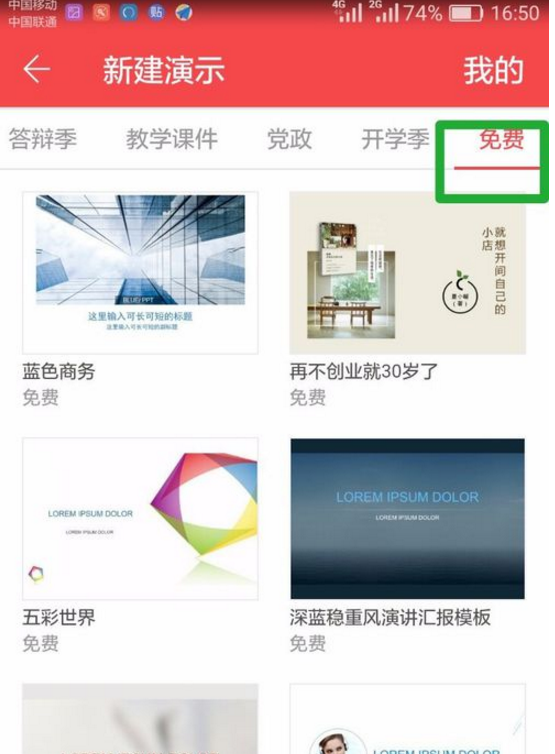Open the 五彩世界 template thumbnail
The image size is (555, 754).
(140, 518)
